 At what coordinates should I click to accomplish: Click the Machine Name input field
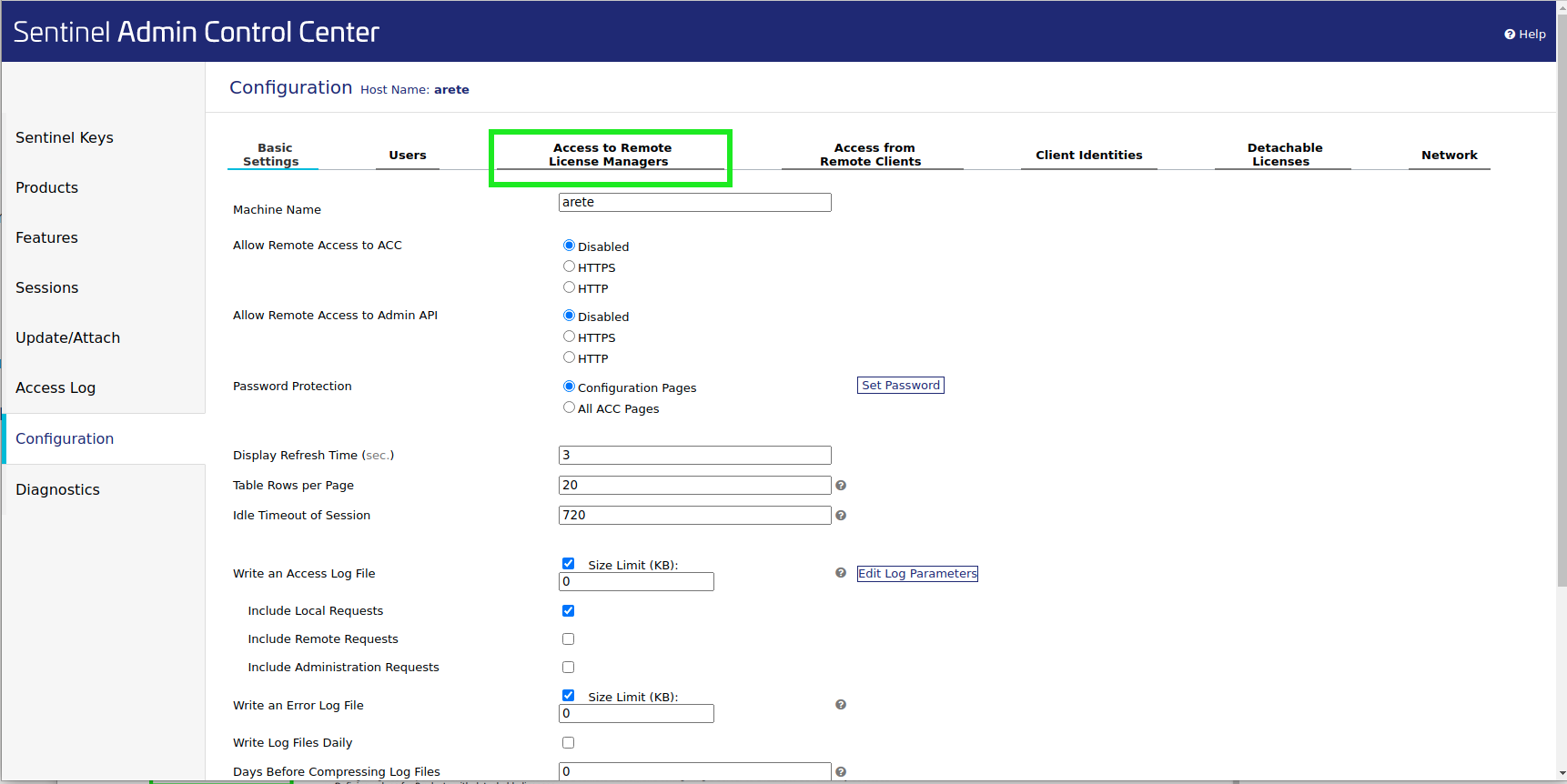click(x=694, y=202)
